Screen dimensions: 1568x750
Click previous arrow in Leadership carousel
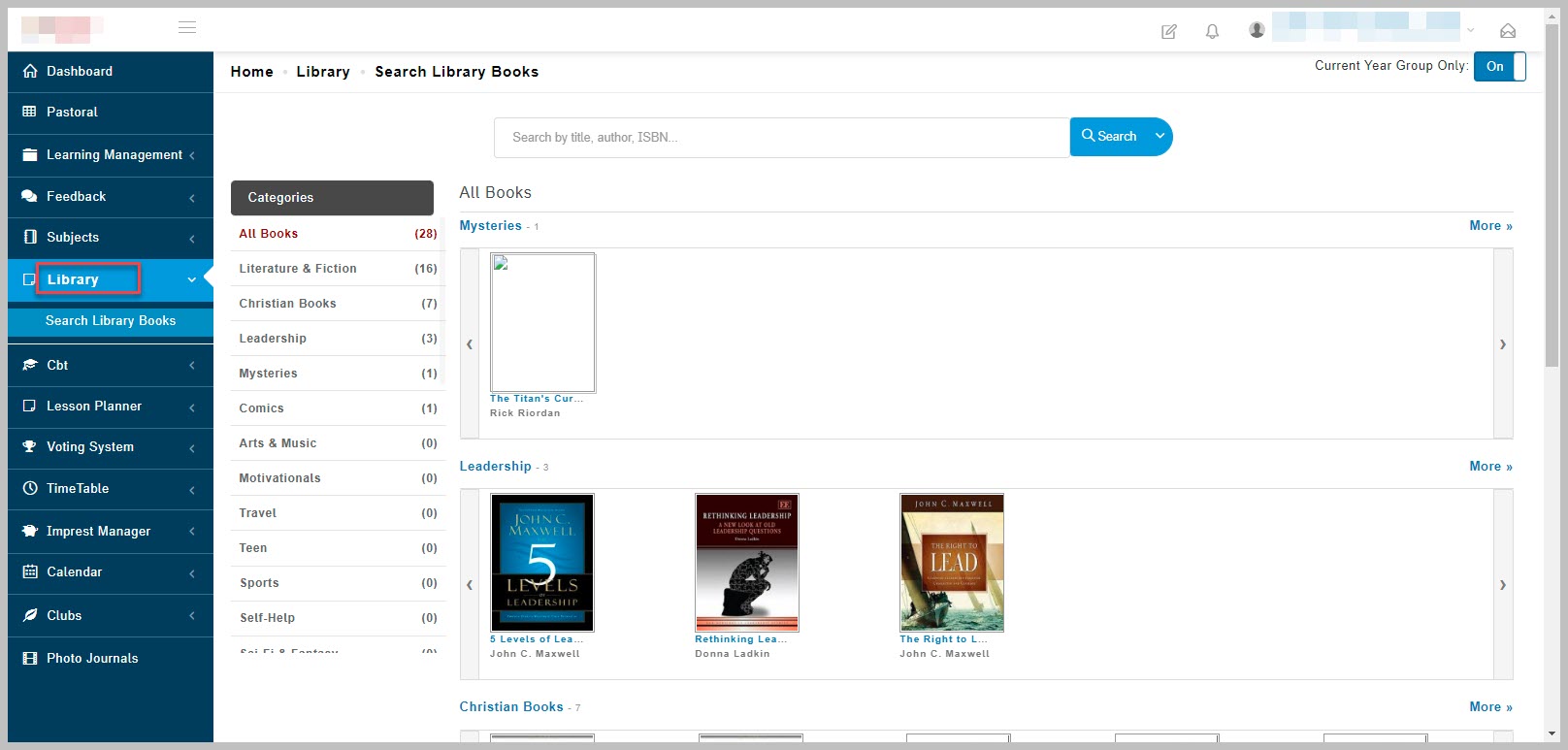470,585
